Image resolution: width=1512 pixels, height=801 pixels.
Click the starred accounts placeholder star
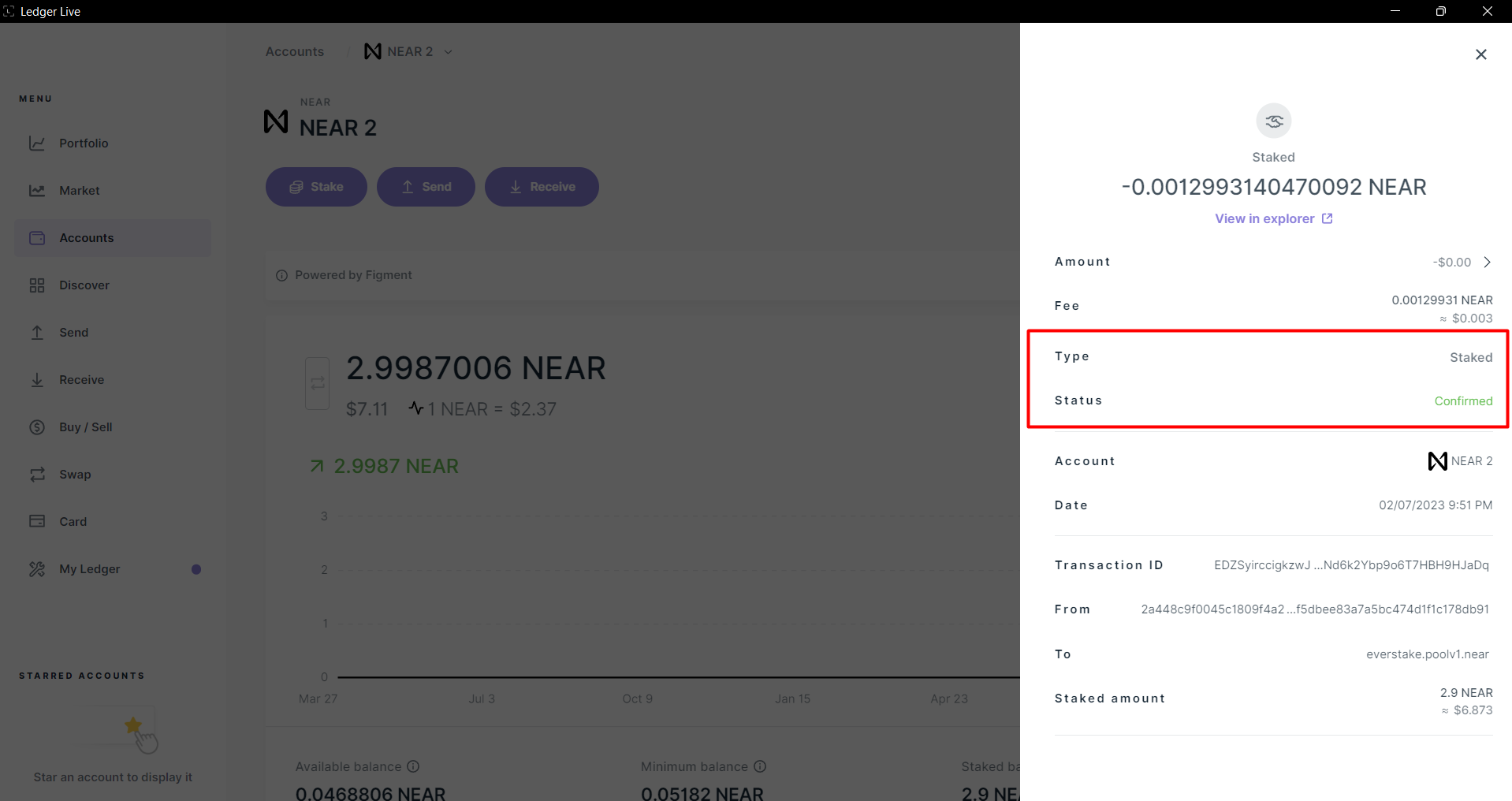click(133, 725)
